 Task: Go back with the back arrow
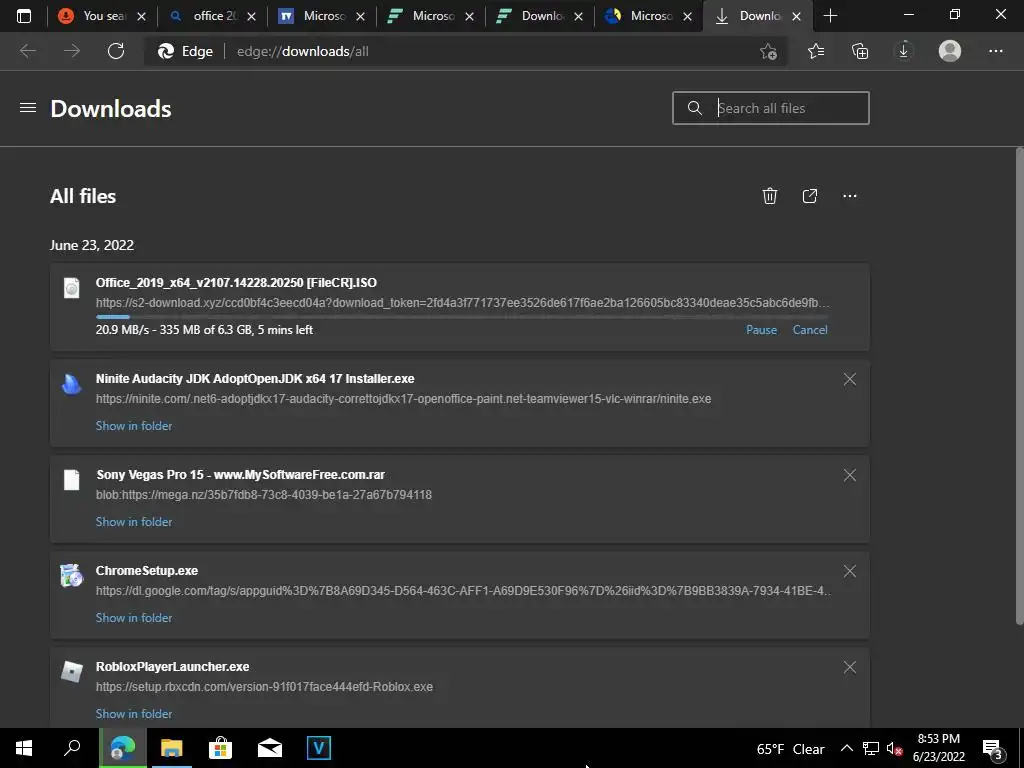pos(28,51)
